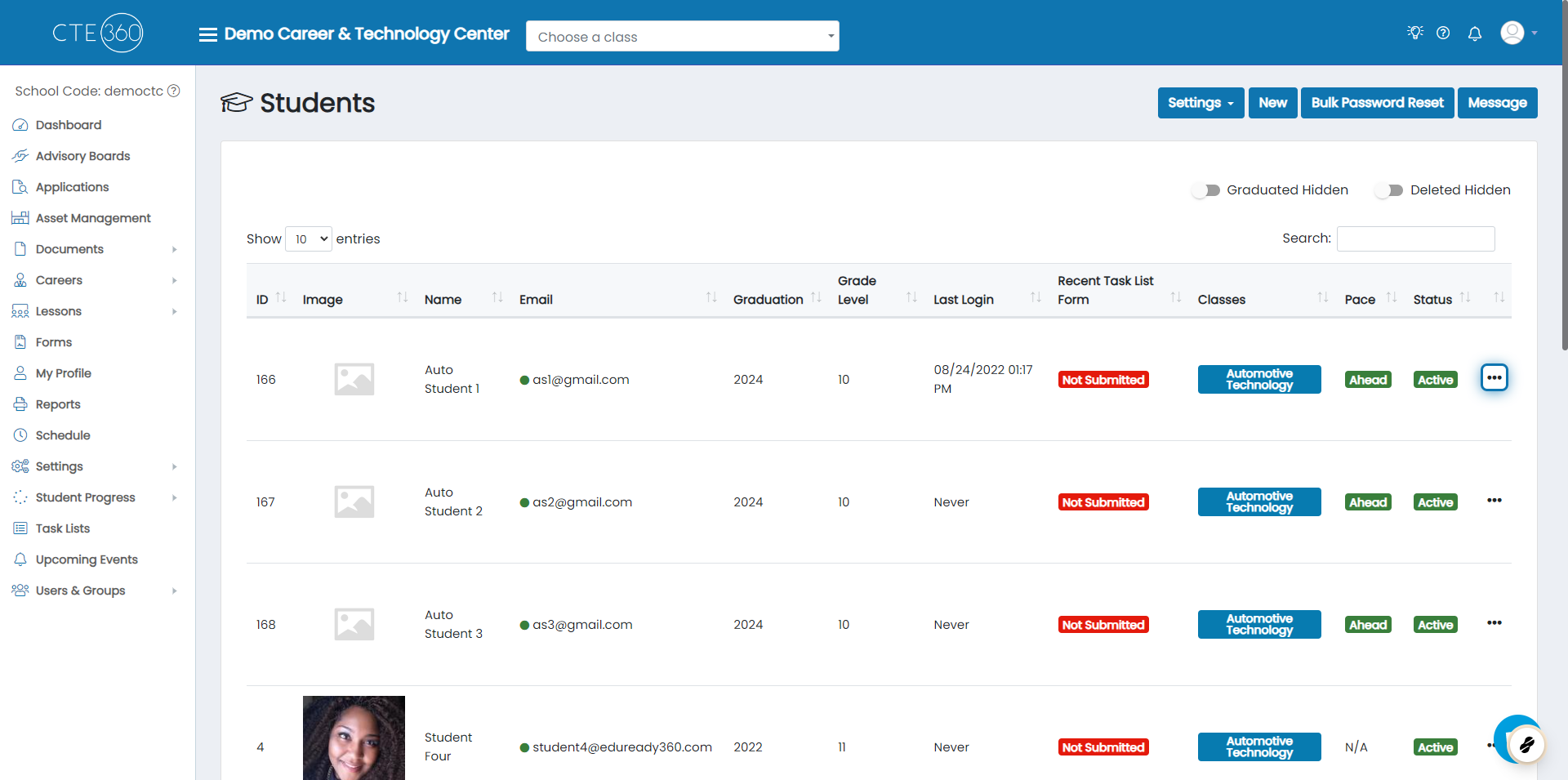
Task: Toggle the hamburger menu icon
Action: click(208, 34)
